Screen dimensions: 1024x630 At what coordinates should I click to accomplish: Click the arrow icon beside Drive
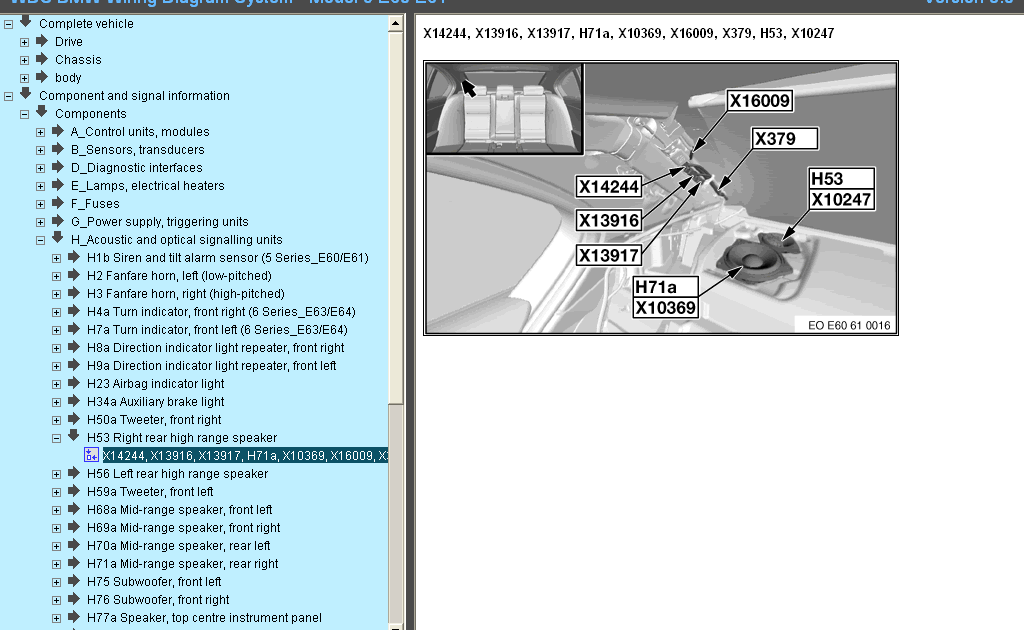[42, 41]
